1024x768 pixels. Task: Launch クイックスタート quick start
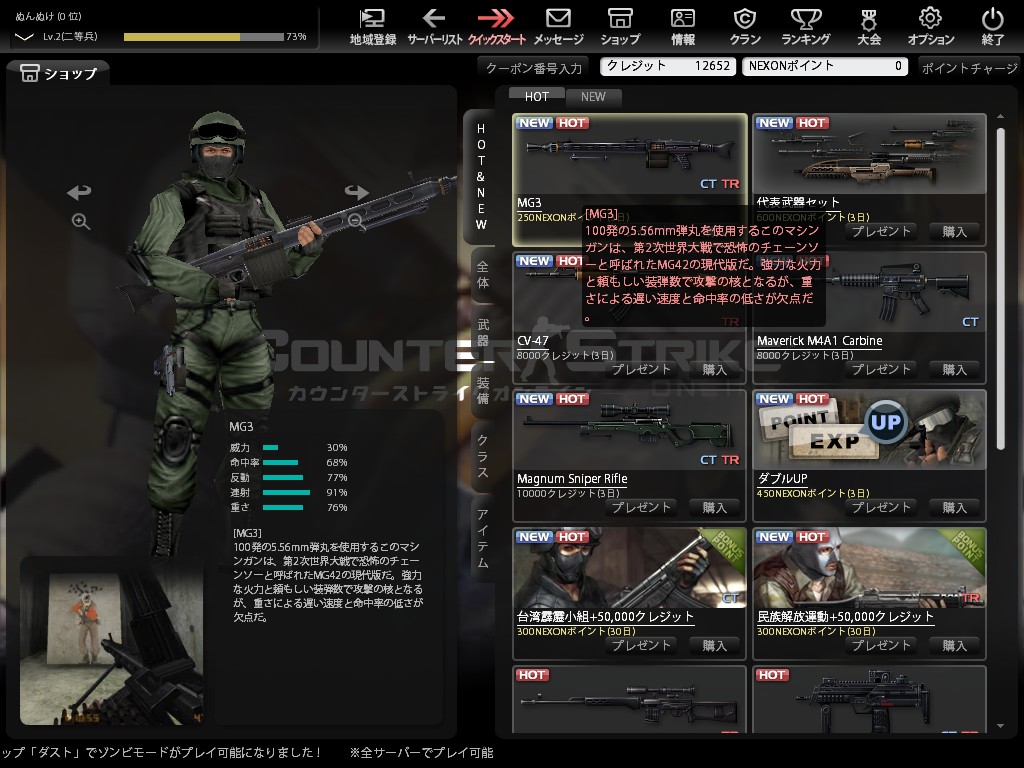[496, 26]
